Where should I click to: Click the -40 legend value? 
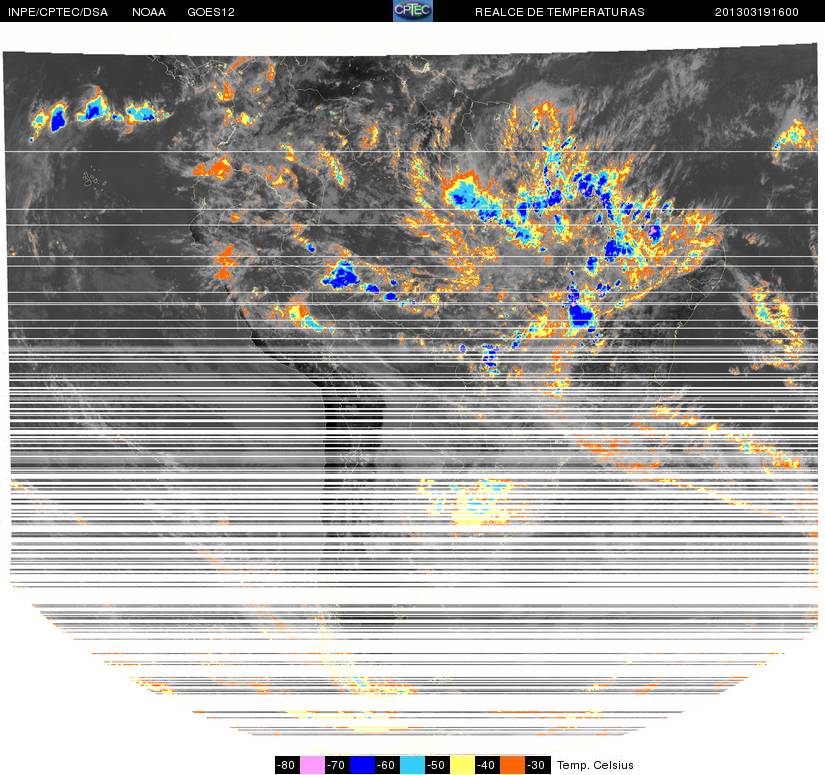[487, 765]
